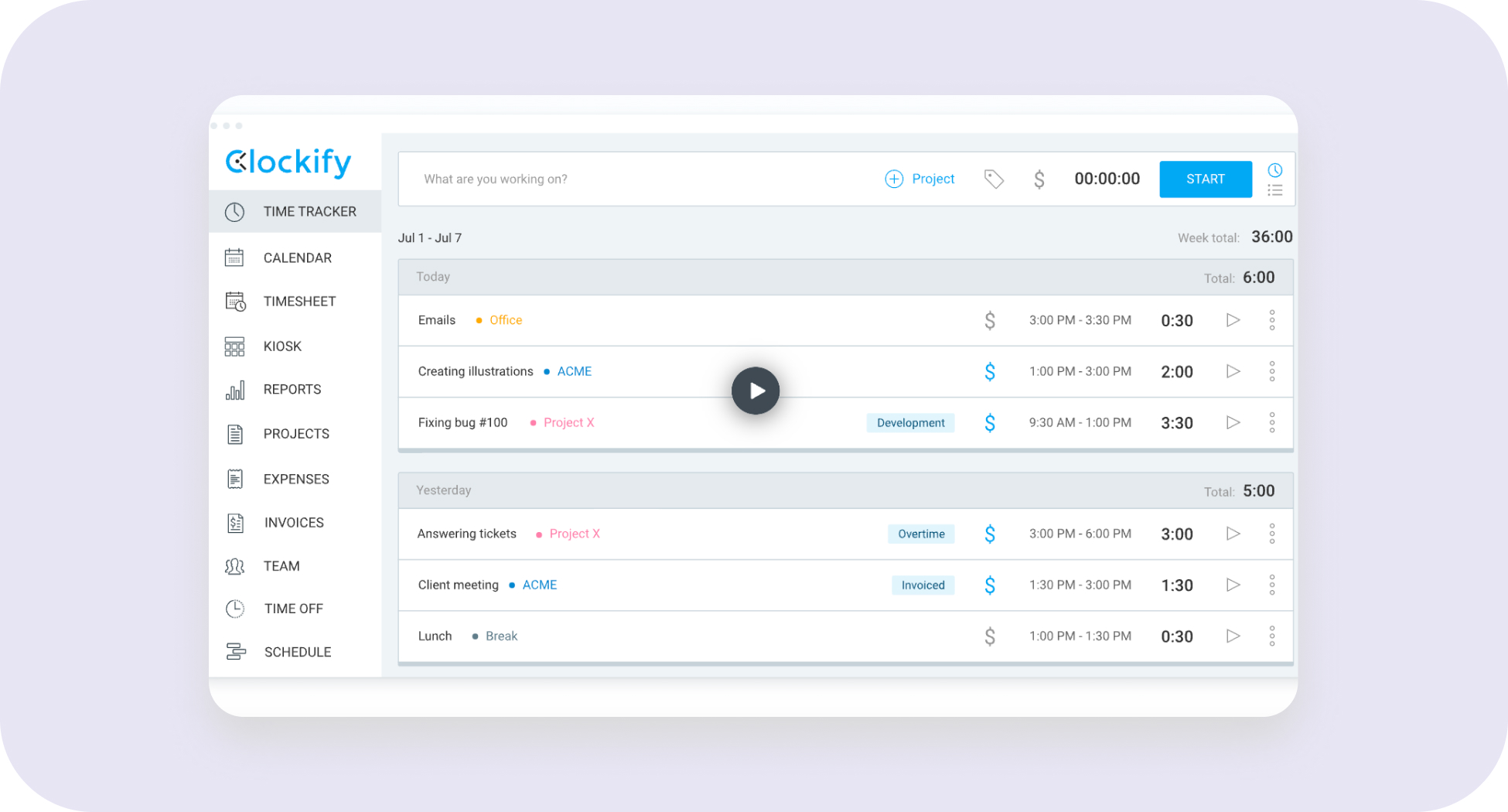Open the tag icon in the timer bar
The width and height of the screenshot is (1508, 812).
point(993,179)
